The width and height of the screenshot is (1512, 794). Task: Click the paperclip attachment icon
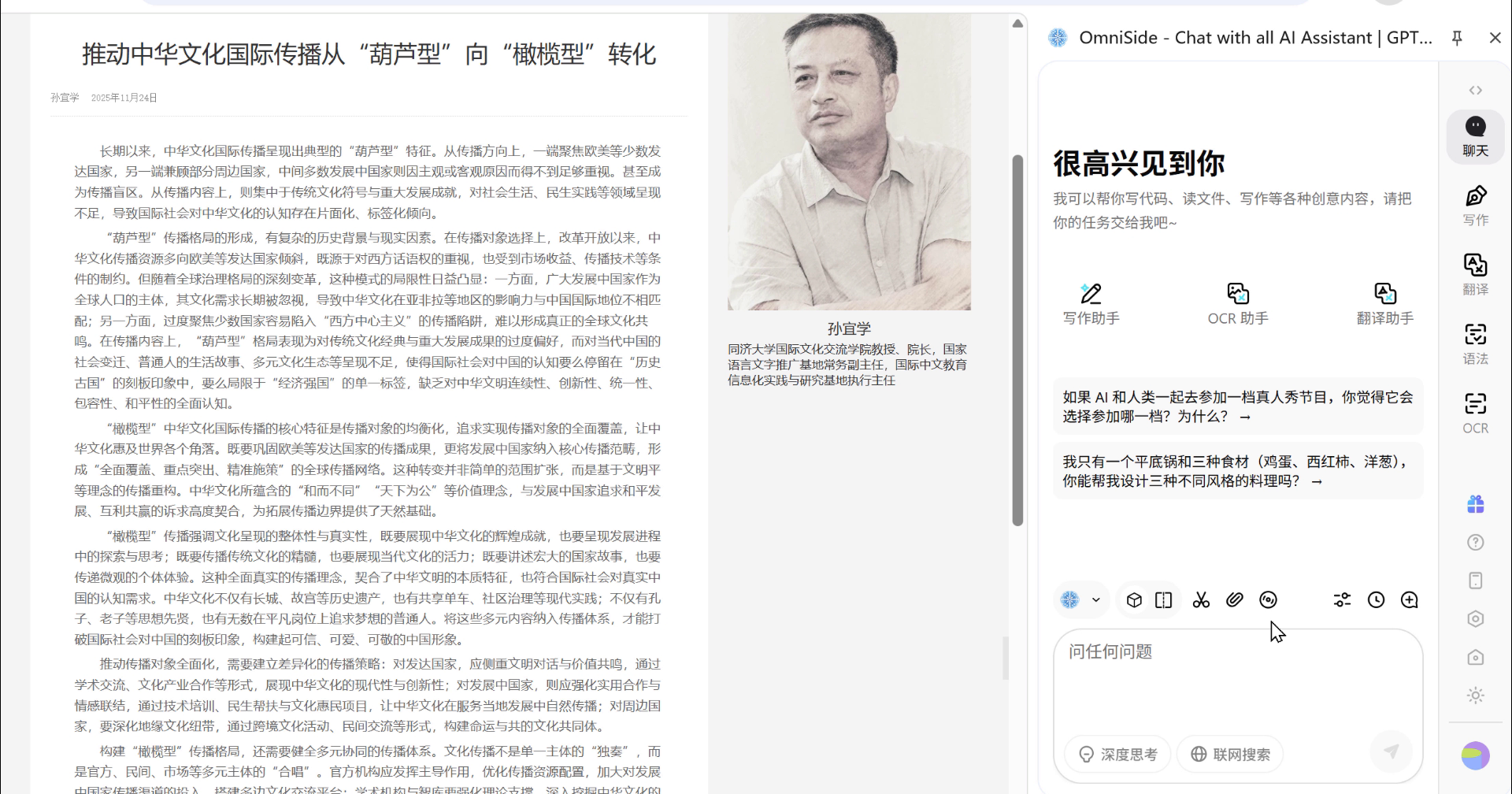point(1234,600)
